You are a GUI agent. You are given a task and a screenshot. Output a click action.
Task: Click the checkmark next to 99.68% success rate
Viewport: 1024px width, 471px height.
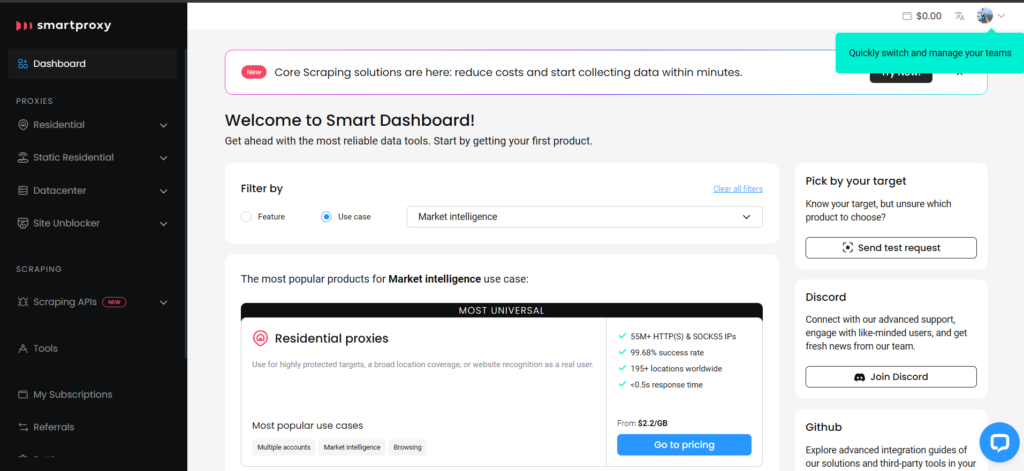pyautogui.click(x=622, y=352)
